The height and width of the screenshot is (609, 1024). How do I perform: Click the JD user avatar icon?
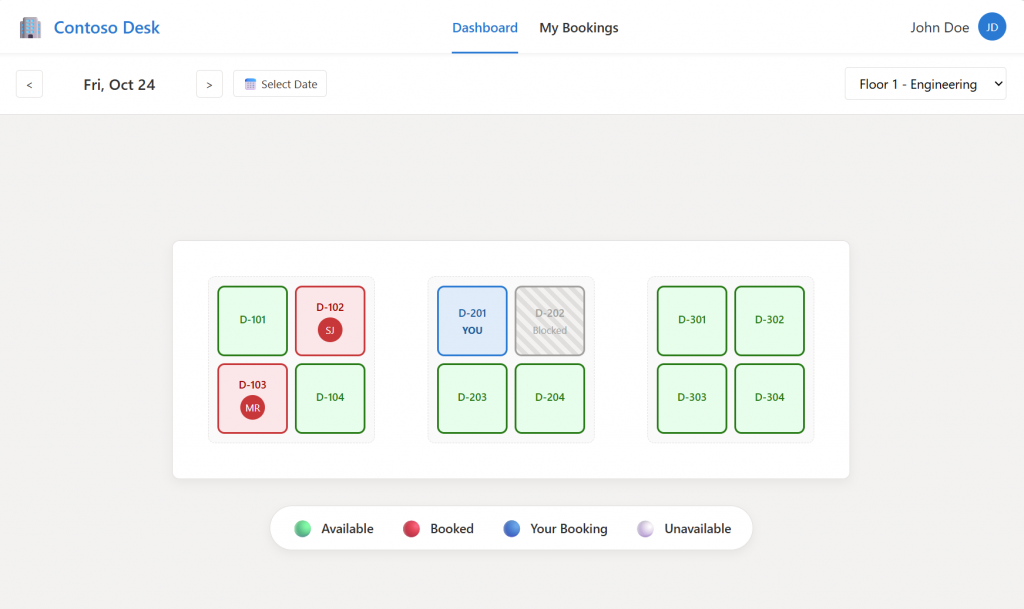click(x=991, y=28)
